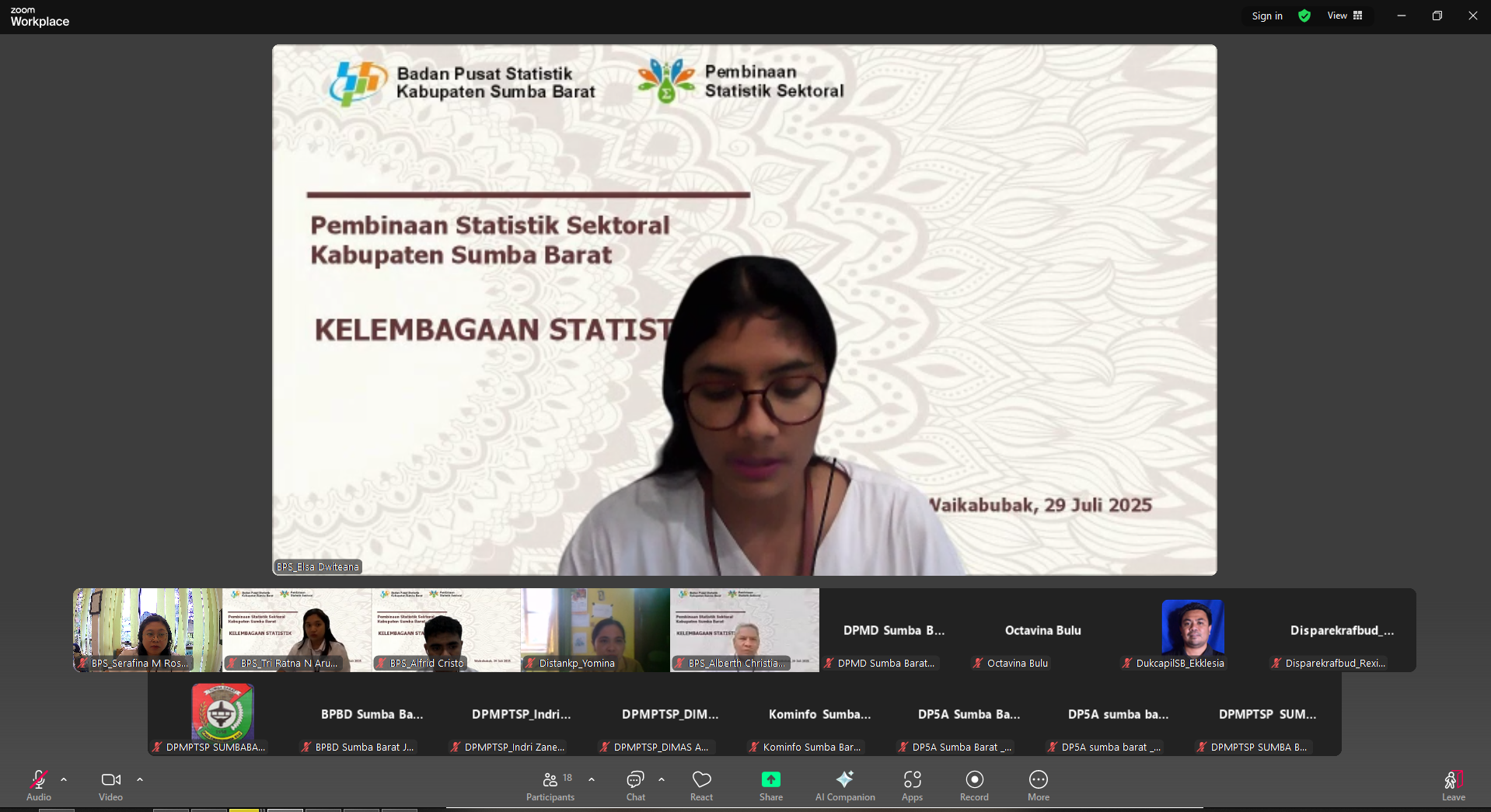Click the React heart icon

[701, 785]
